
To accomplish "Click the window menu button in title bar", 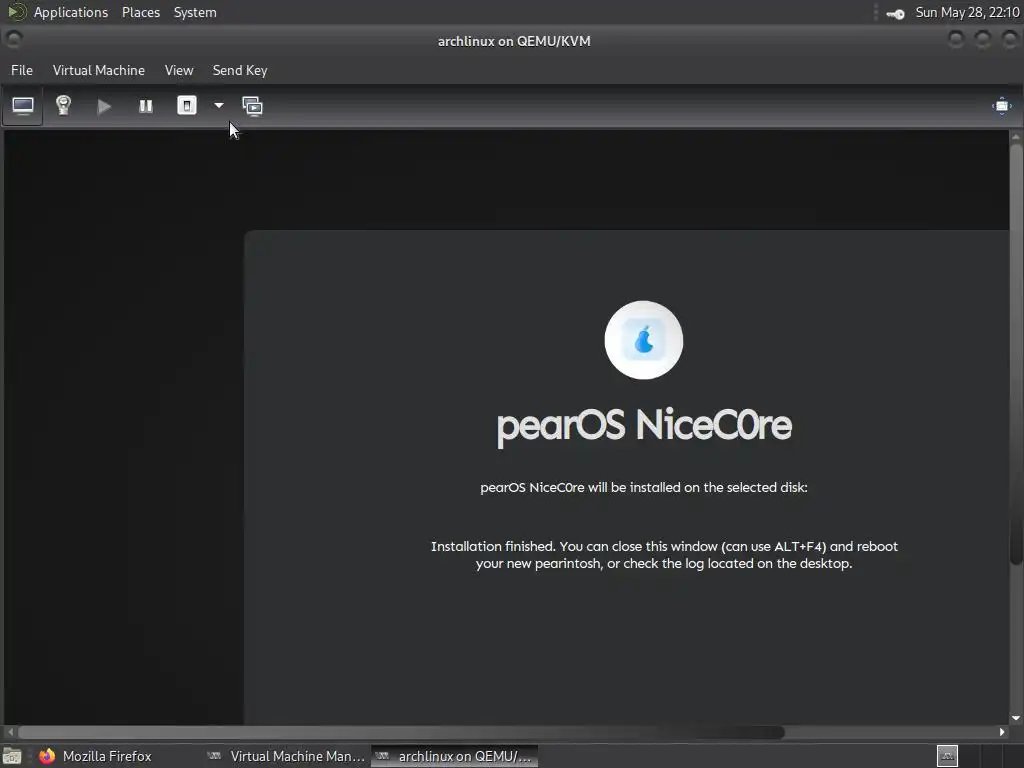I will [x=14, y=40].
